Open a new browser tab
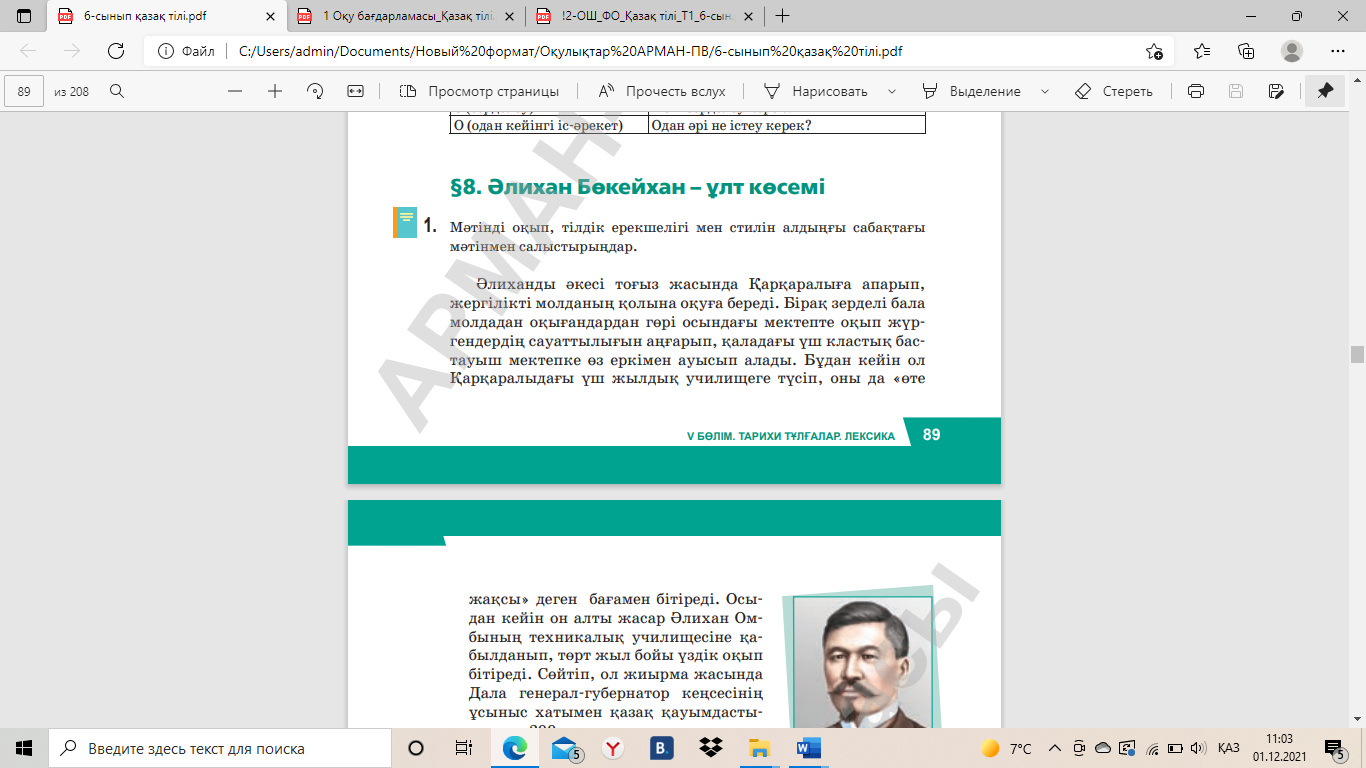This screenshot has height=768, width=1366. [783, 16]
